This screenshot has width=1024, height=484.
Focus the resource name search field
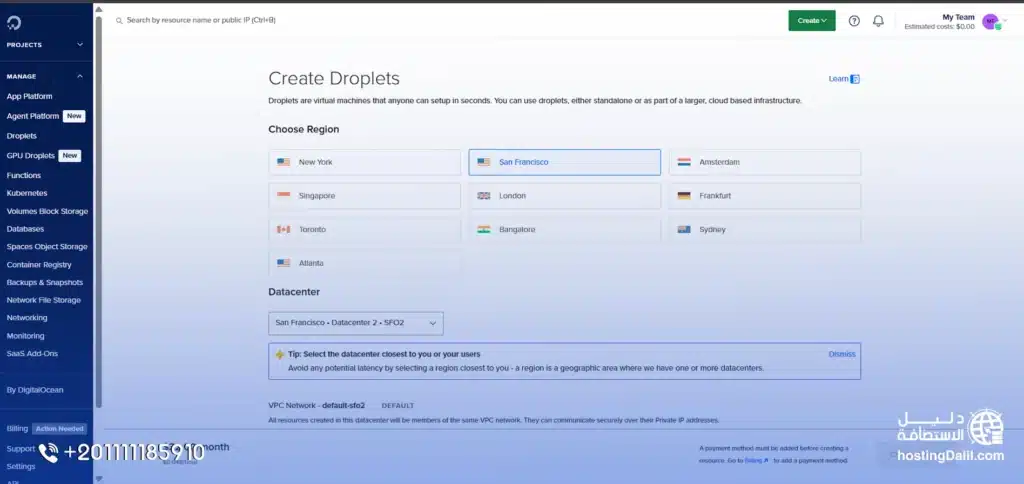300,20
